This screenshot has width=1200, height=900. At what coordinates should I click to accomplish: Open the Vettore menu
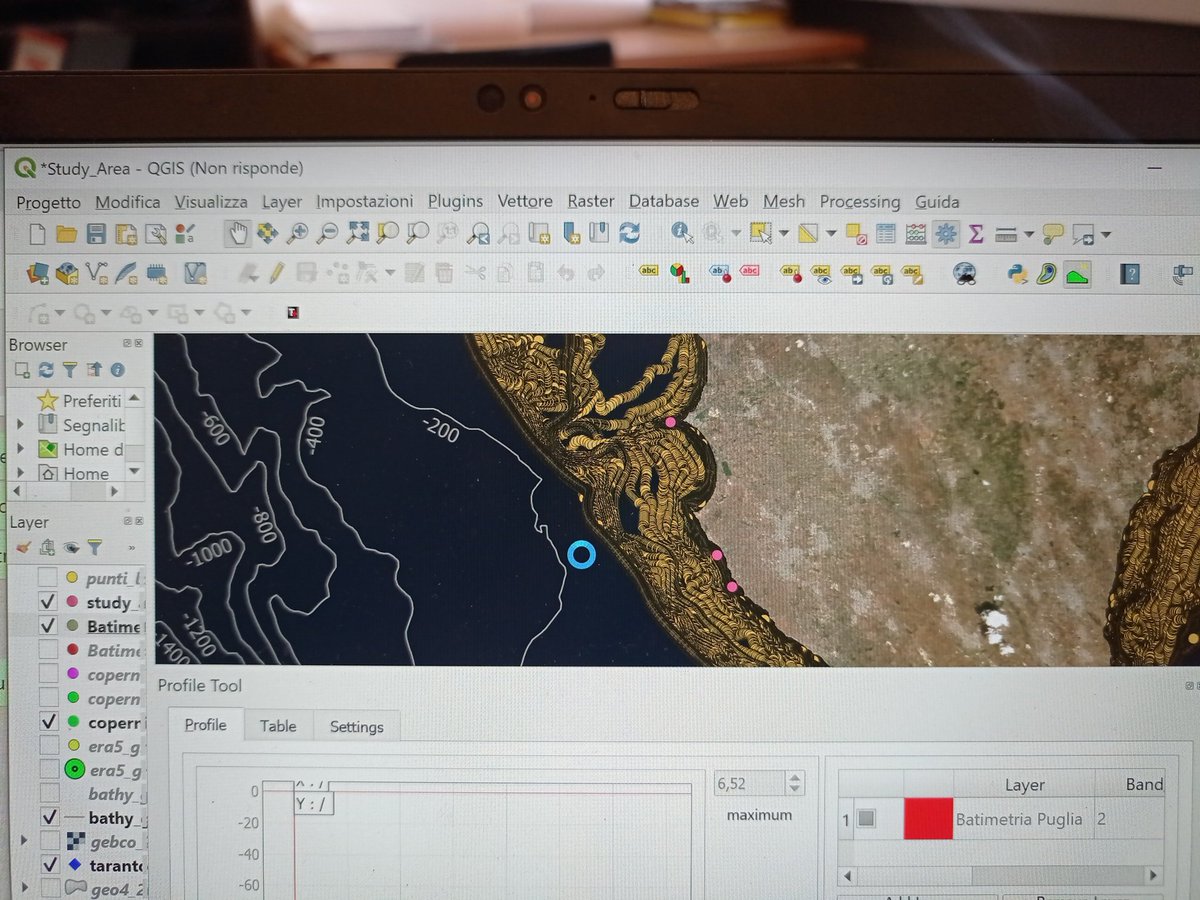tap(525, 201)
